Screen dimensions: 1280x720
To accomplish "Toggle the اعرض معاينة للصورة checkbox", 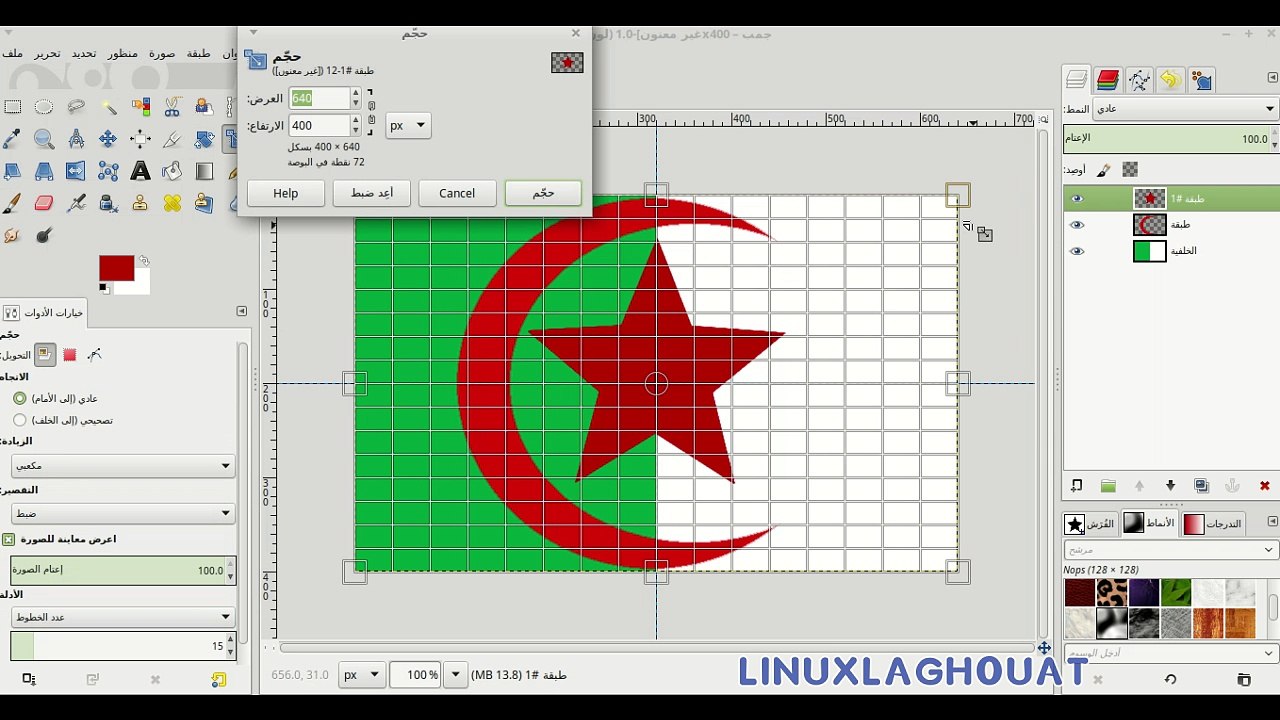I will pos(9,539).
